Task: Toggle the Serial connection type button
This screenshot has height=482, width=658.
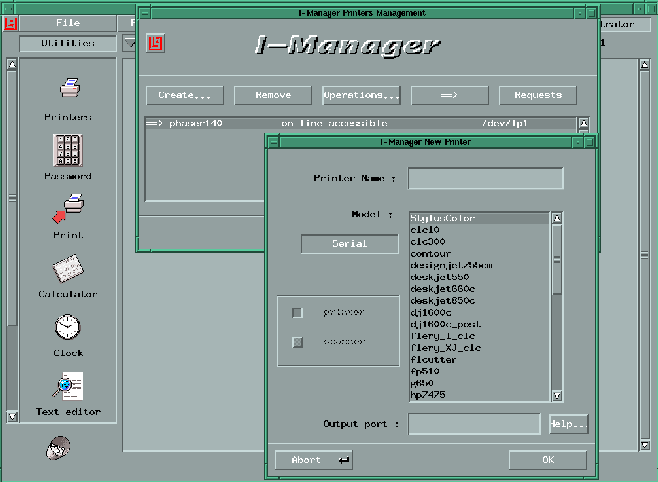Action: (x=349, y=244)
